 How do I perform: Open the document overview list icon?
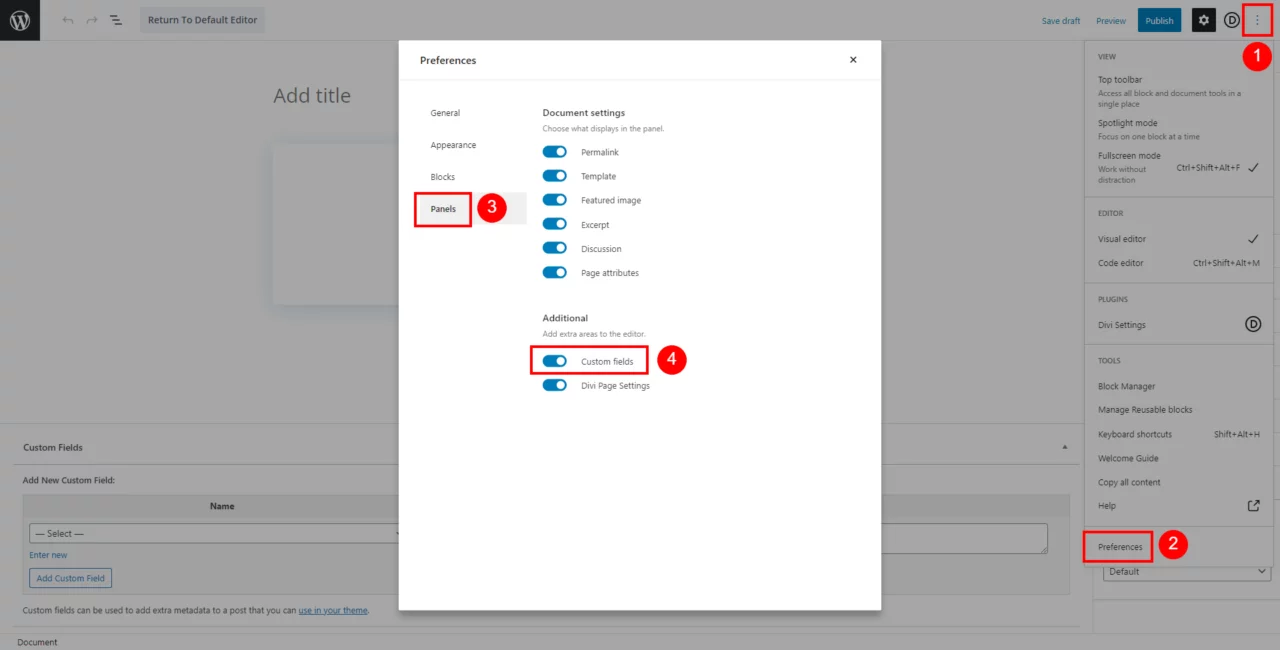click(115, 19)
